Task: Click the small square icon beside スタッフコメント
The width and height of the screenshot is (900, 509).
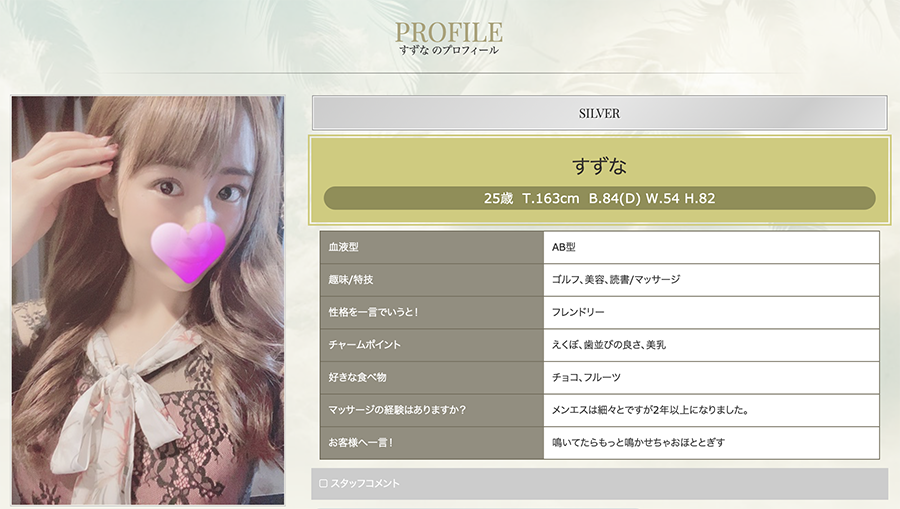Action: tap(323, 484)
